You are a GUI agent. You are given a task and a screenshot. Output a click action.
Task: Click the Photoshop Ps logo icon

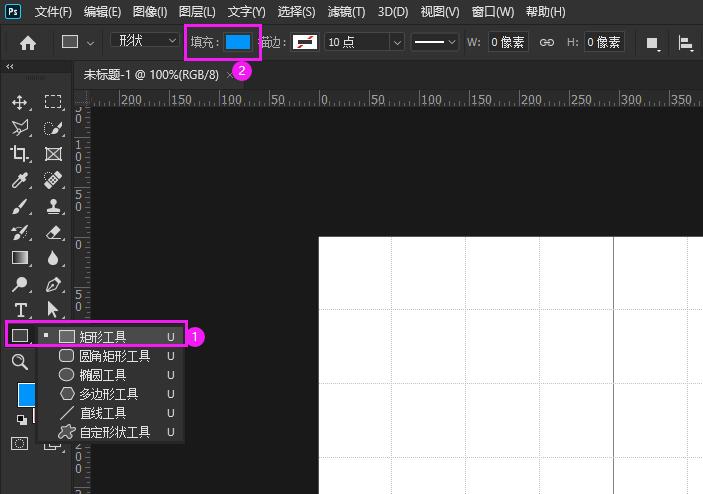(13, 11)
